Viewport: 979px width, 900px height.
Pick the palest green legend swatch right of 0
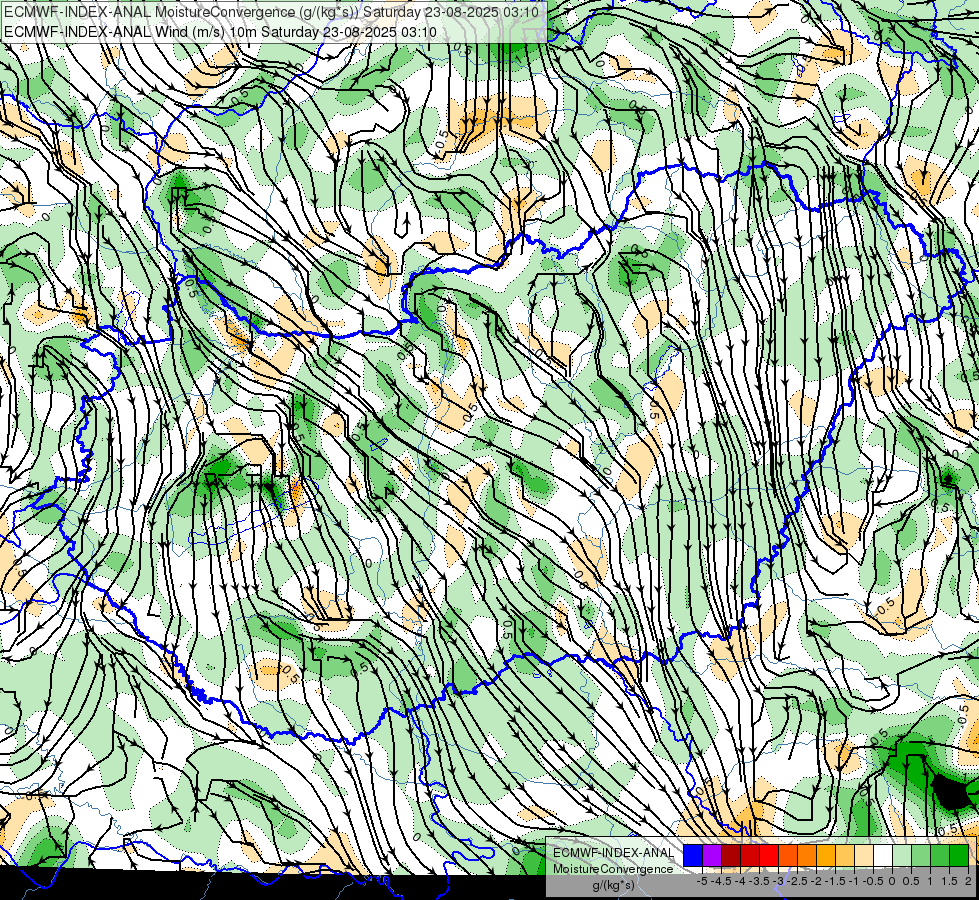pos(902,856)
